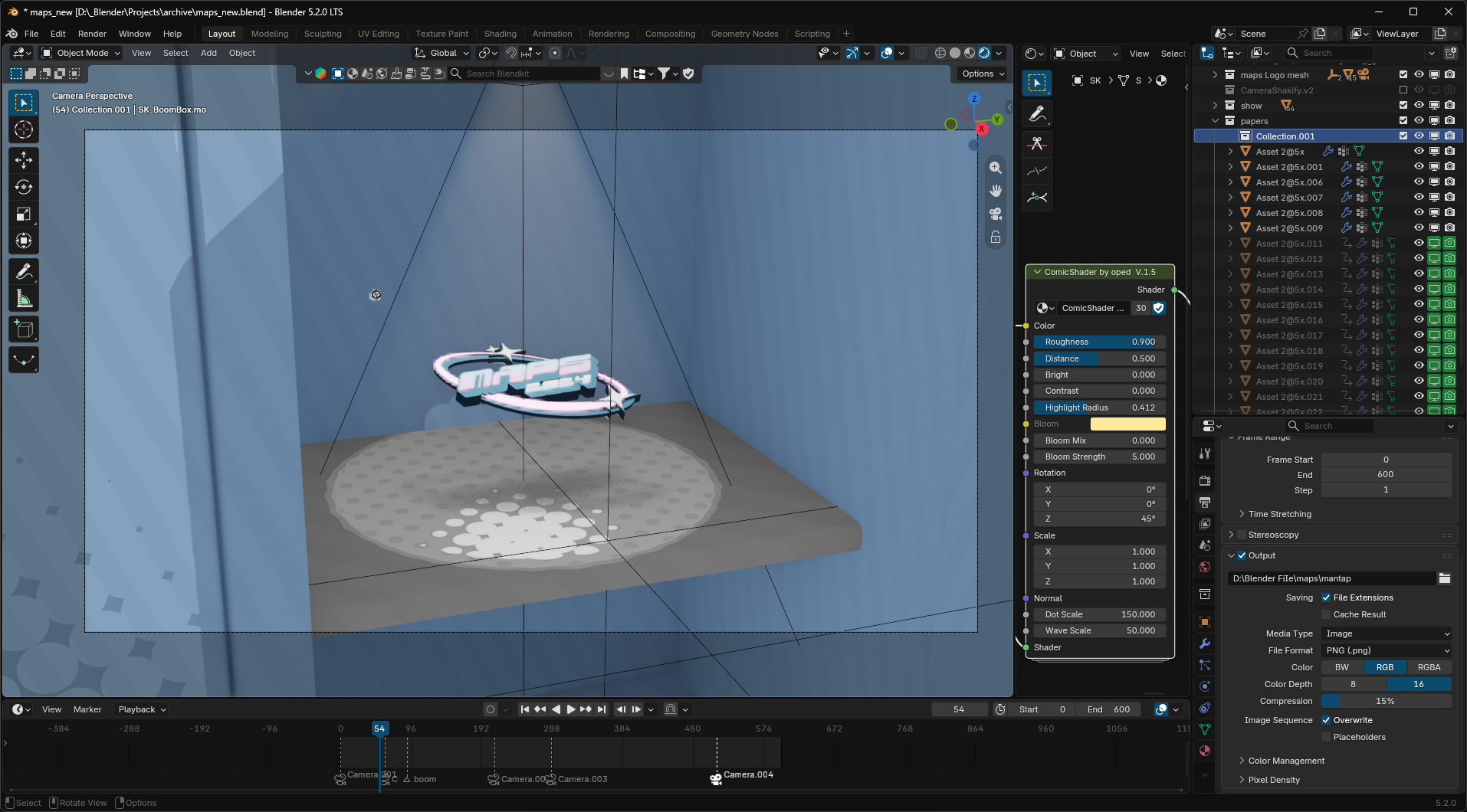Viewport: 1467px width, 812px height.
Task: Switch to the Shading workspace tab
Action: 500,34
